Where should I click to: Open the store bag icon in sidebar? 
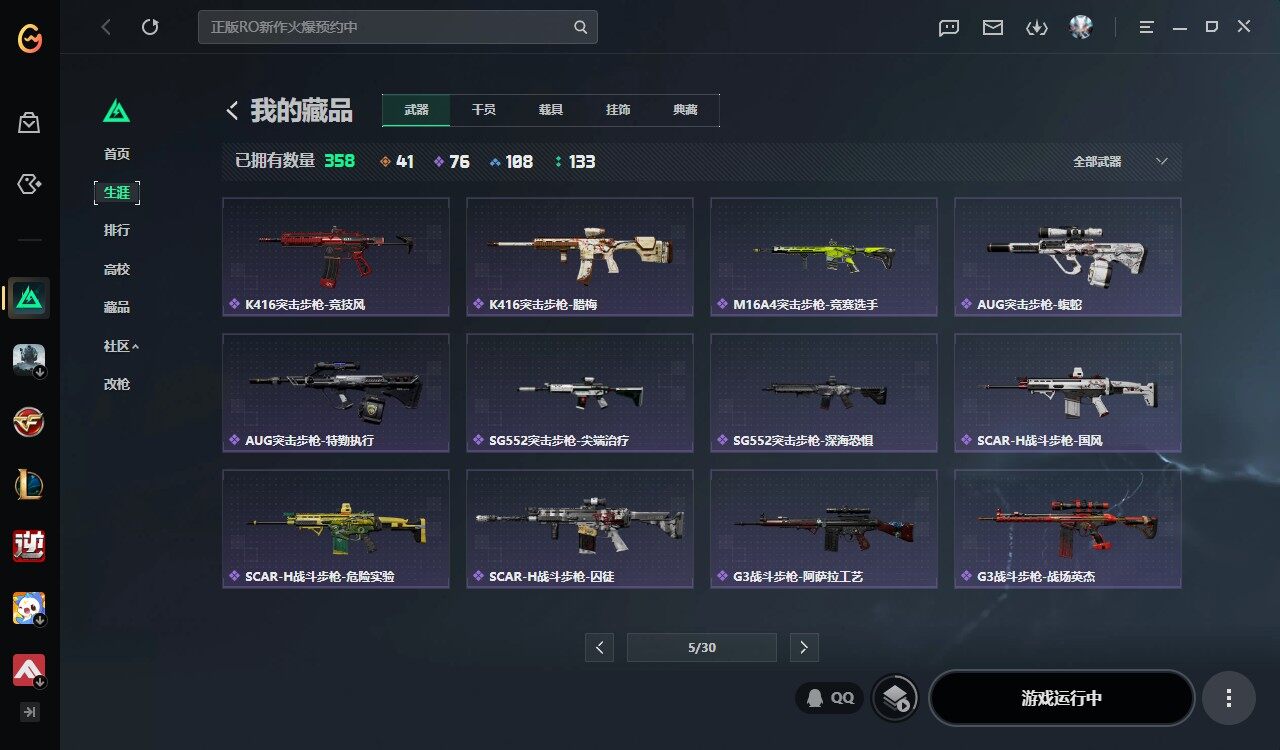pos(29,123)
